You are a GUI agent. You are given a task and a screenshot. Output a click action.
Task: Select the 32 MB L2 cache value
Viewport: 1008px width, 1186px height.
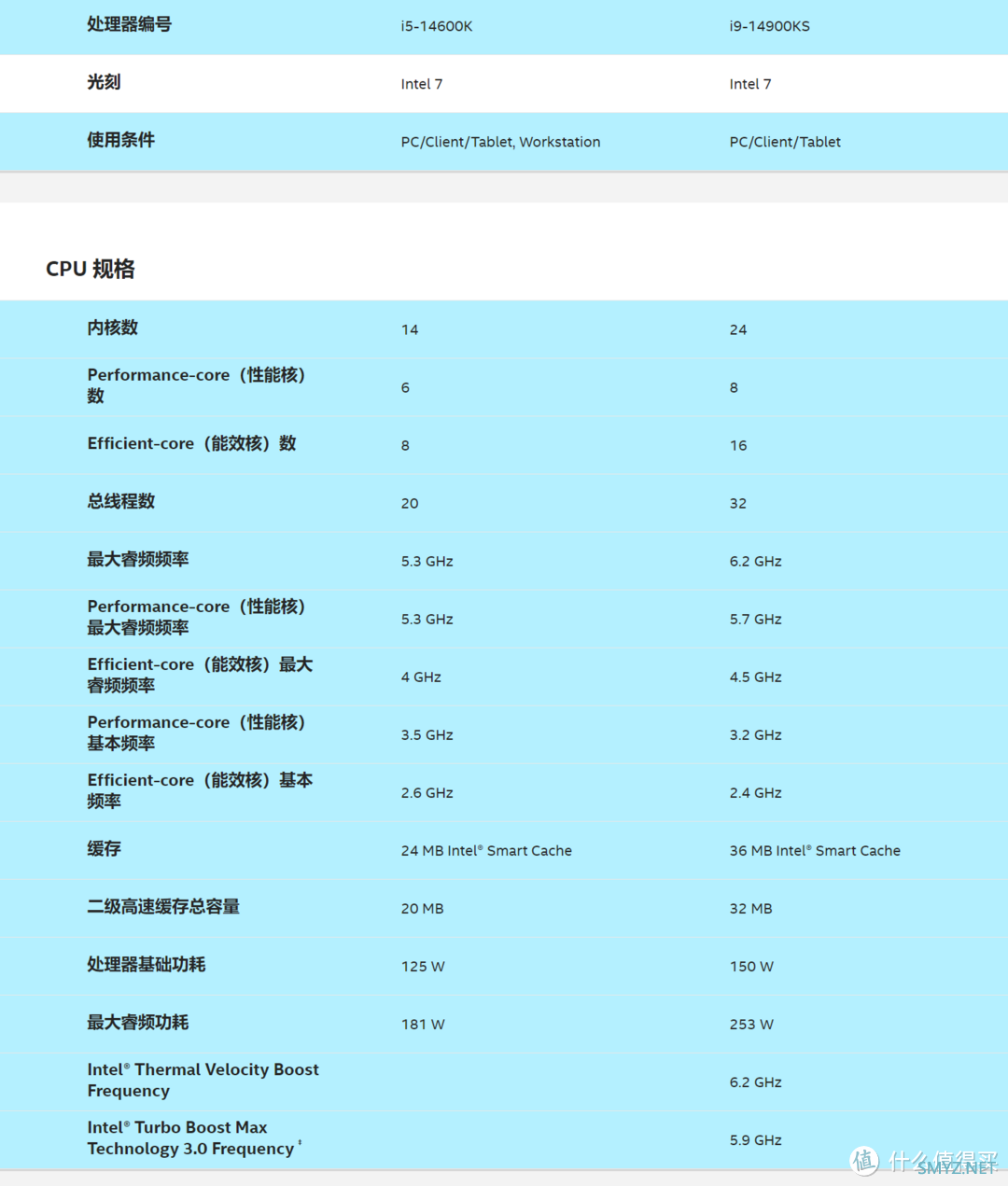point(750,908)
